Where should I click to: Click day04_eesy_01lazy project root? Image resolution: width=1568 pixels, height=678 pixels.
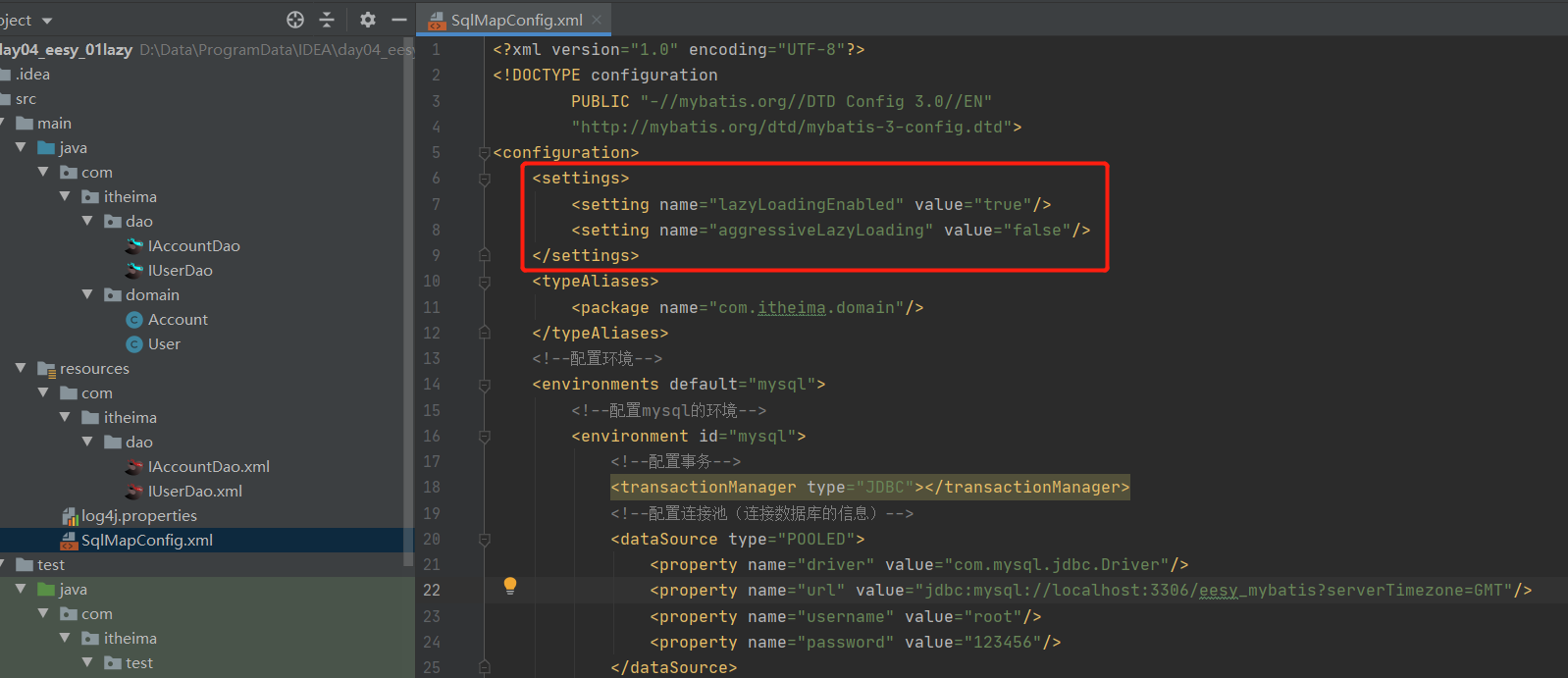[x=66, y=49]
